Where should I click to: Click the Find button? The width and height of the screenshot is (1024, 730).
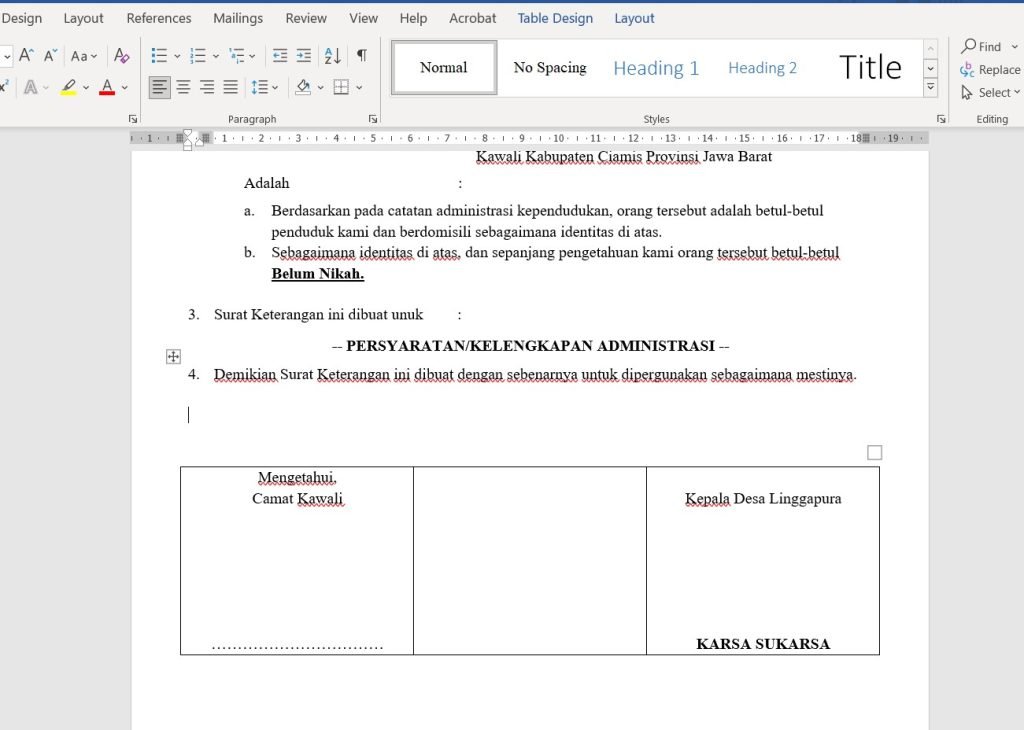coord(981,46)
